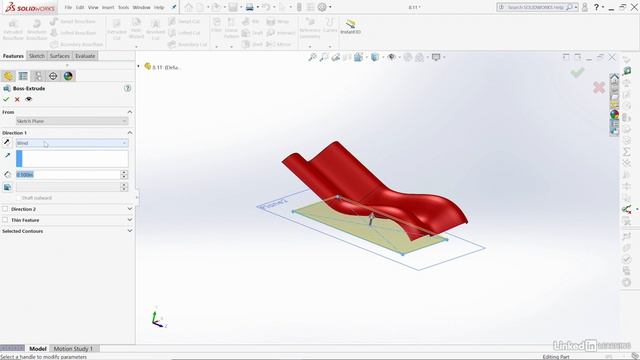Accept the Boss-Extrude with the green checkmark in the panel
640x360 pixels.
[x=6, y=99]
